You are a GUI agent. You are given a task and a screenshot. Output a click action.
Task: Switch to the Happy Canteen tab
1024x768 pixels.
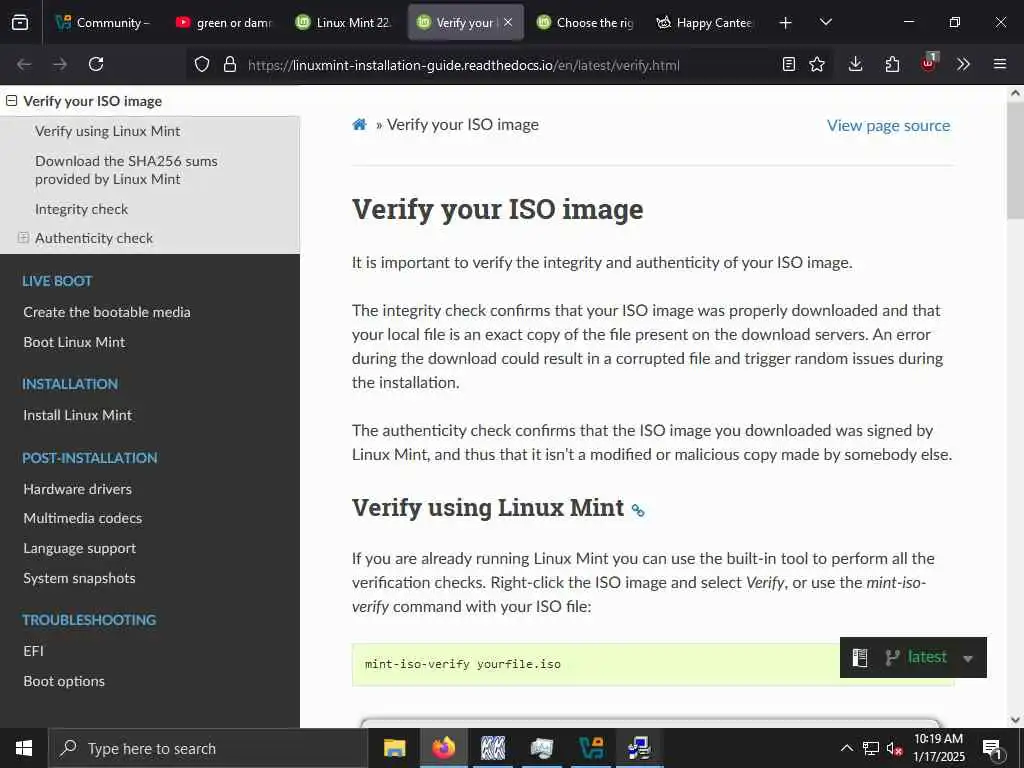pyautogui.click(x=705, y=23)
